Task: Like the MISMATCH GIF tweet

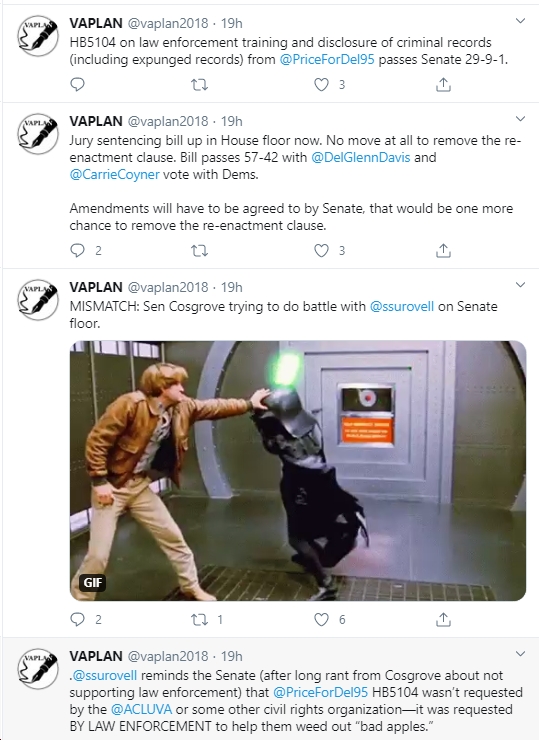Action: tap(321, 619)
